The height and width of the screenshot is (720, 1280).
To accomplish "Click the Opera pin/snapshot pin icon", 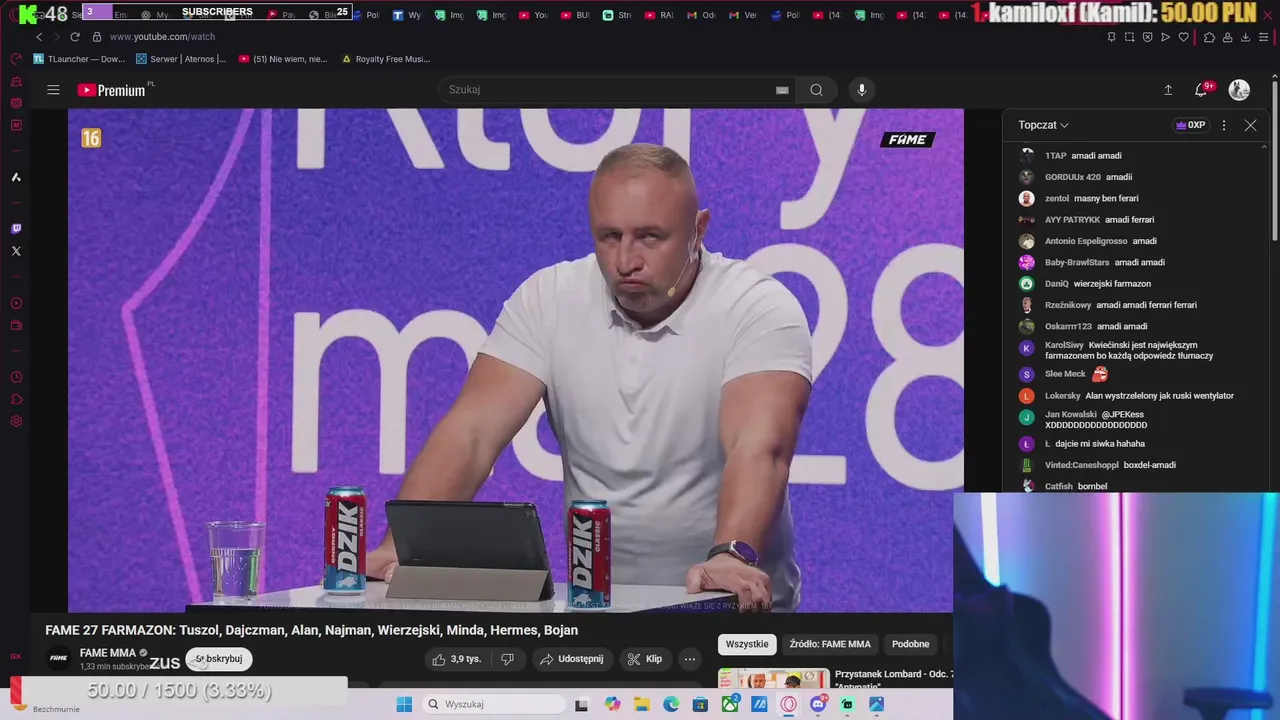I will point(1111,37).
